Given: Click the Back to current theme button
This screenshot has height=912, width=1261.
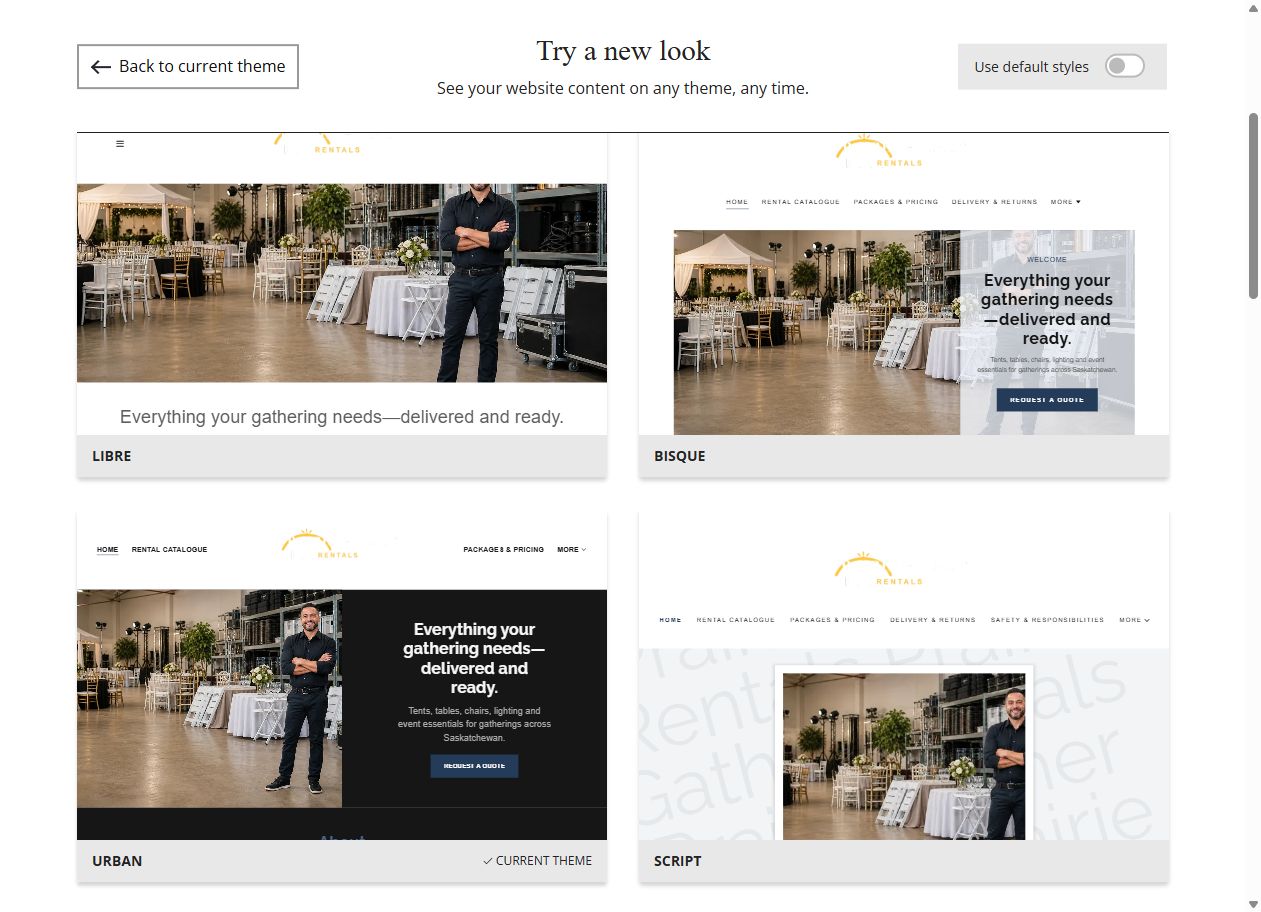Looking at the screenshot, I should point(188,66).
